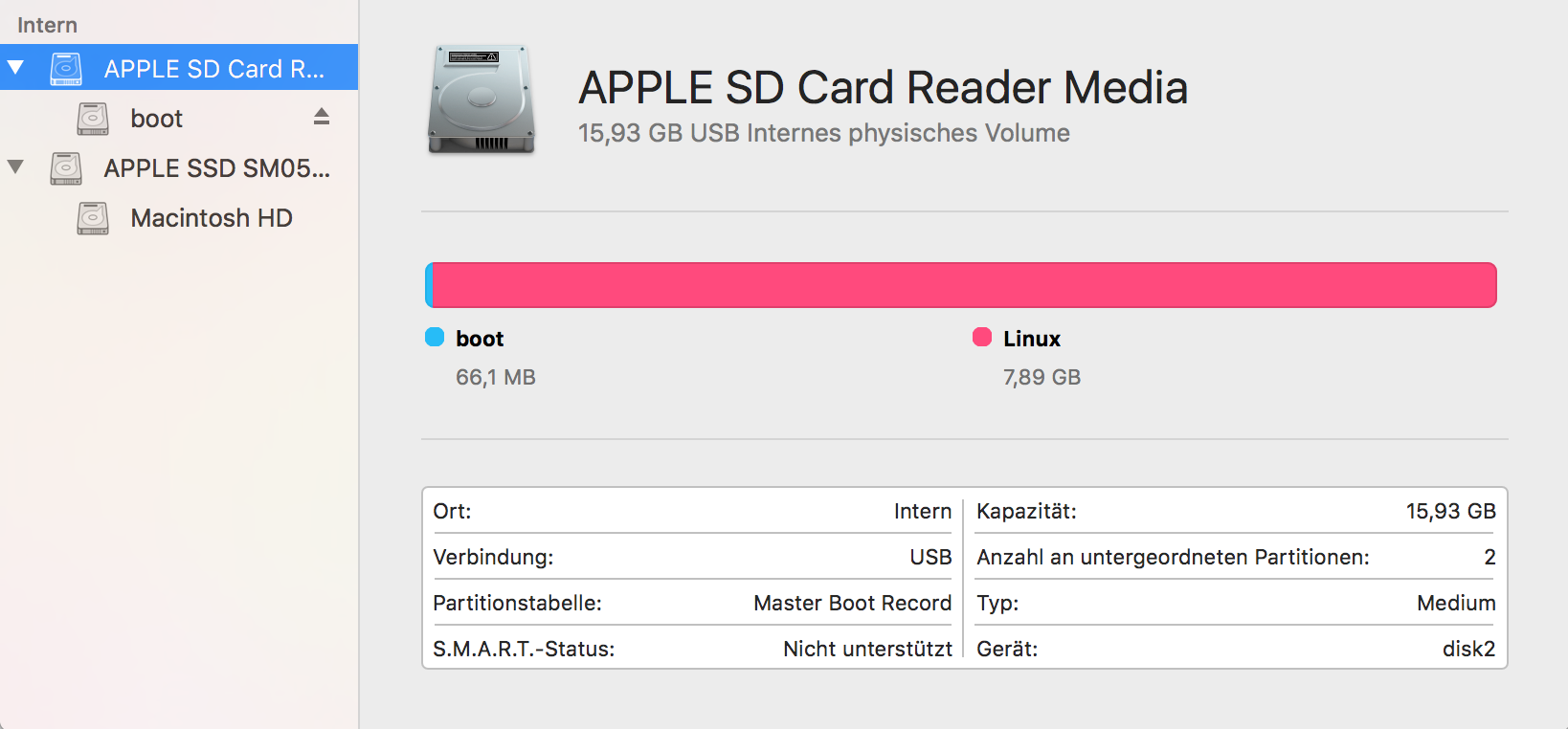Image resolution: width=1568 pixels, height=729 pixels.
Task: Collapse the APPLE SD Card Reader tree
Action: pyautogui.click(x=15, y=68)
